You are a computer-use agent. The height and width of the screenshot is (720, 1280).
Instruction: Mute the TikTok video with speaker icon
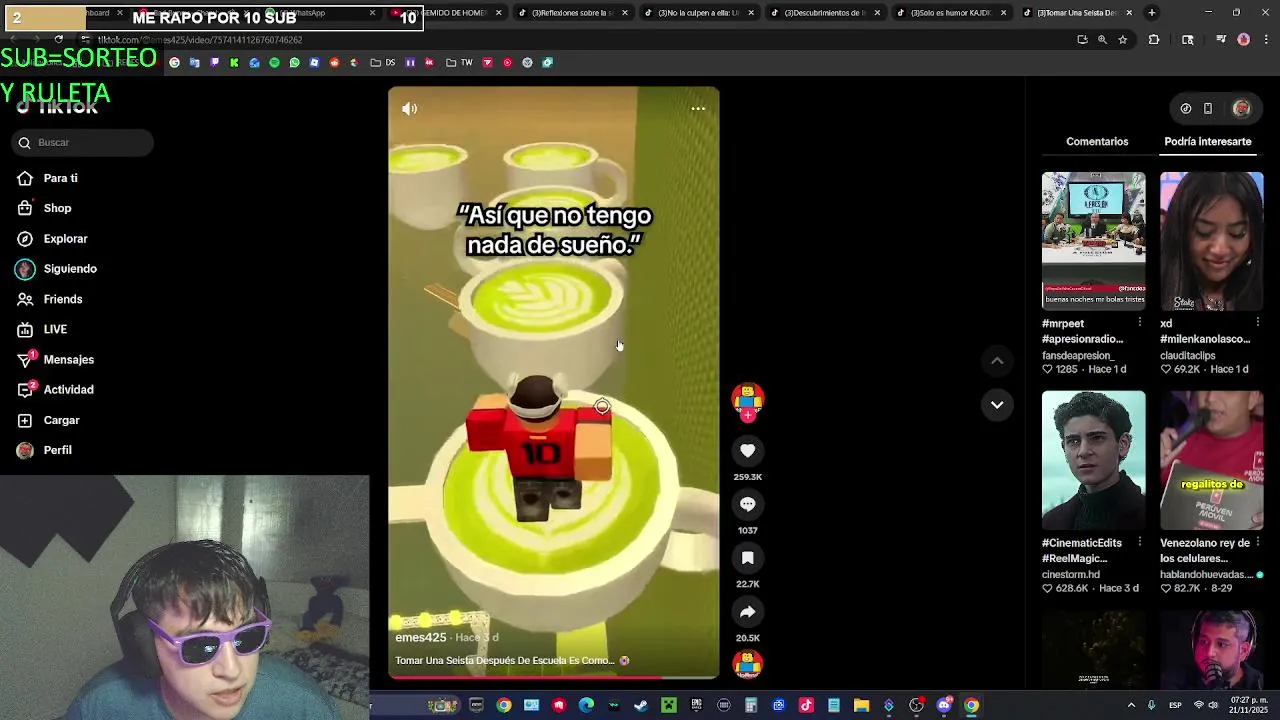[x=409, y=108]
